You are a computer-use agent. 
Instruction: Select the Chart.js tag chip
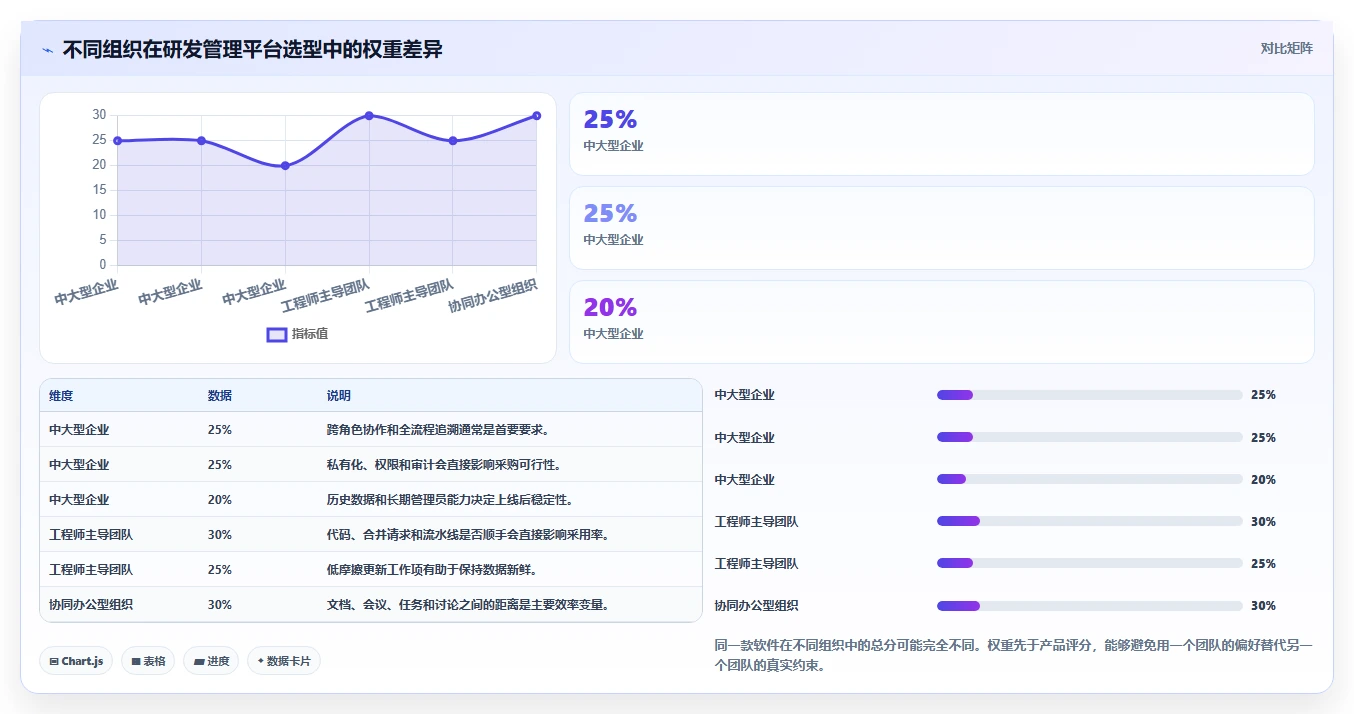click(x=77, y=661)
